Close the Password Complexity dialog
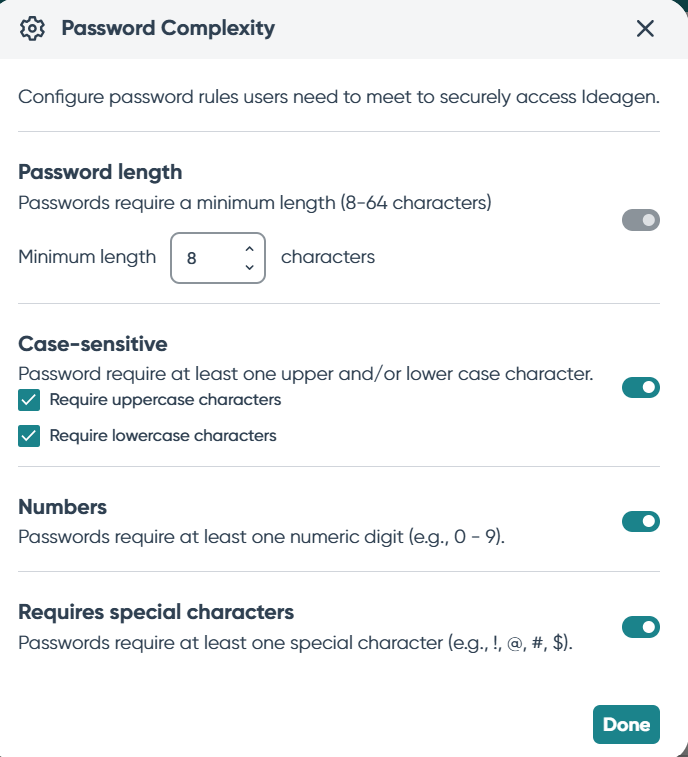 pyautogui.click(x=645, y=29)
